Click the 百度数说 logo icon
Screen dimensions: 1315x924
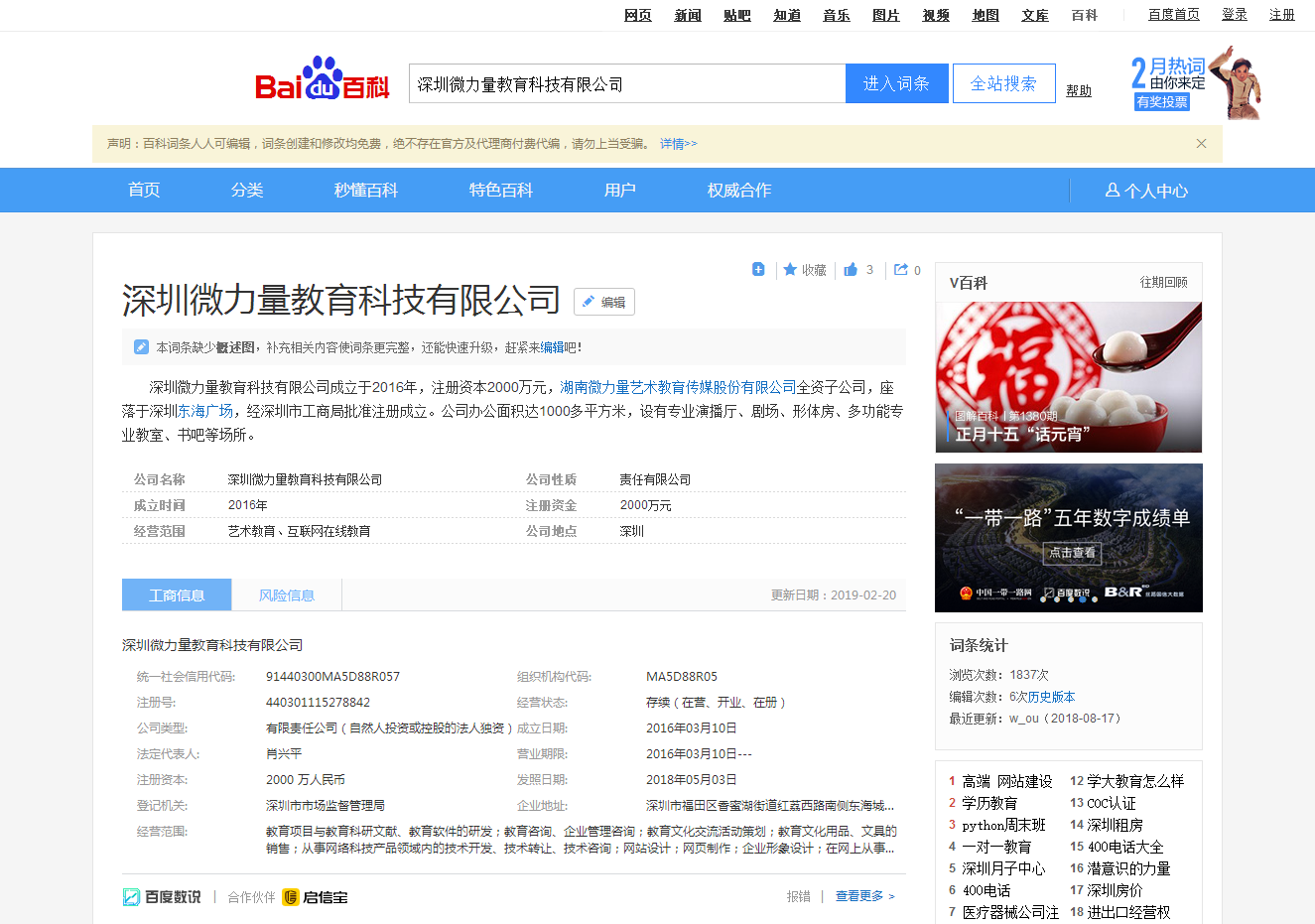131,897
